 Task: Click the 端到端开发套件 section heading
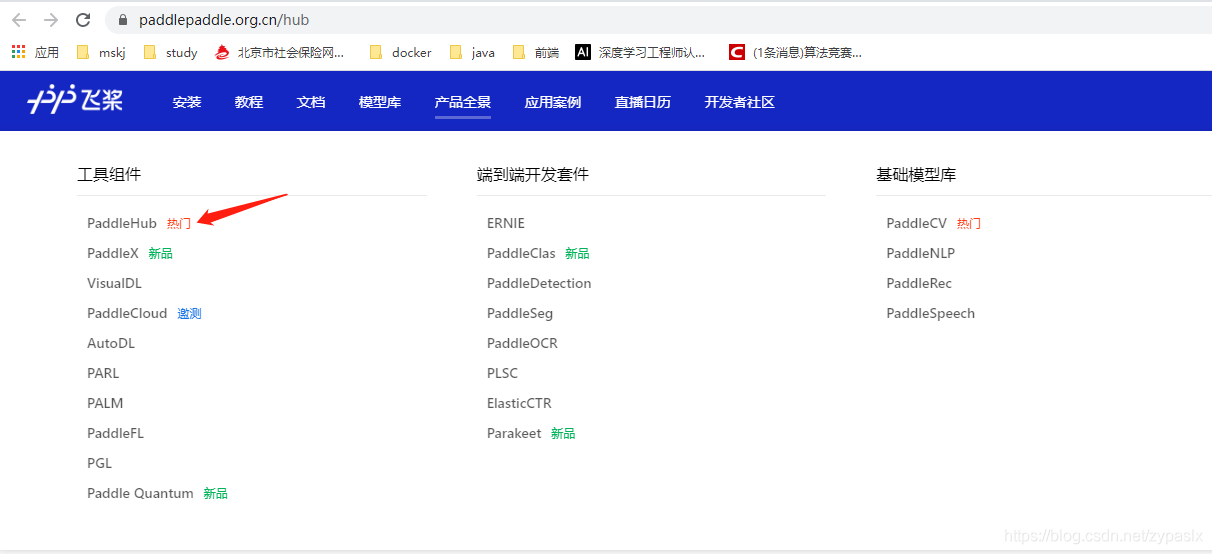pos(533,174)
